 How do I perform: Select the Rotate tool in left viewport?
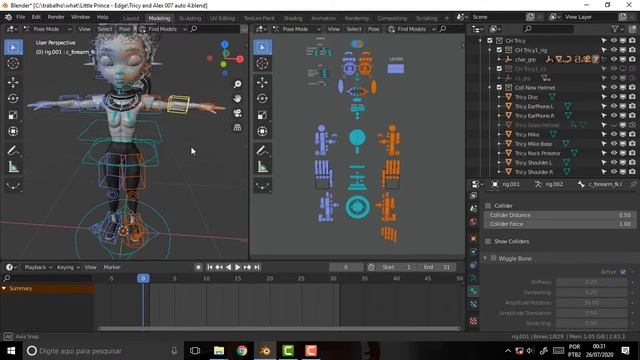[x=13, y=99]
